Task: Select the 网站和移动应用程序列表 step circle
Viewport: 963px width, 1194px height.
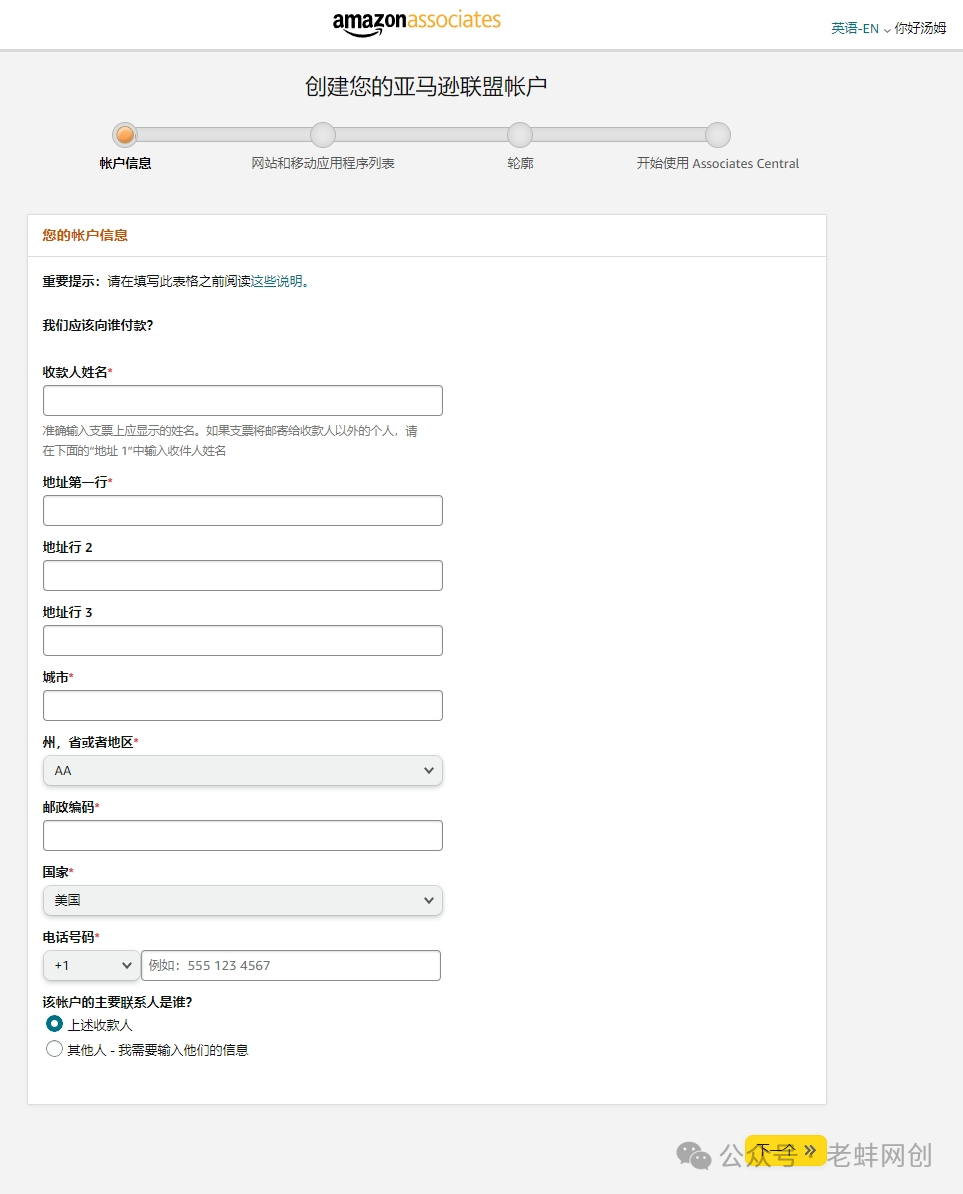Action: (x=323, y=135)
